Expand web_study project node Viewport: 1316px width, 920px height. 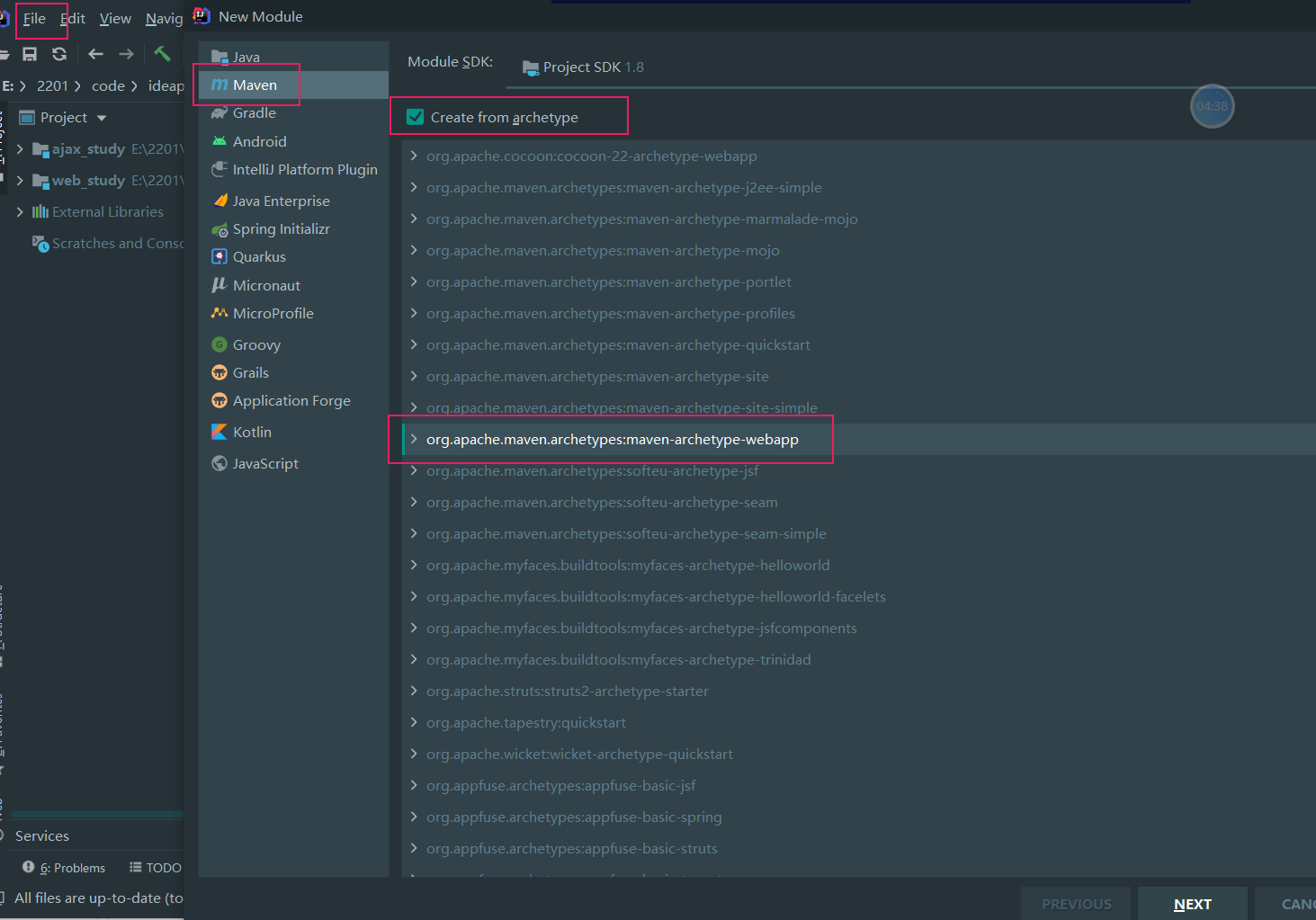(x=20, y=181)
